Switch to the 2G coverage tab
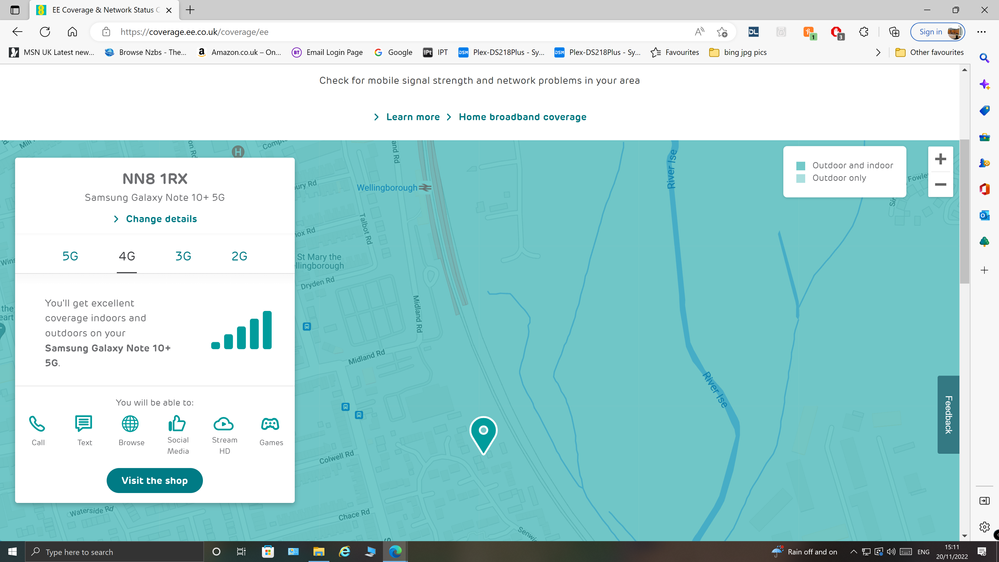The height and width of the screenshot is (562, 999). [239, 256]
